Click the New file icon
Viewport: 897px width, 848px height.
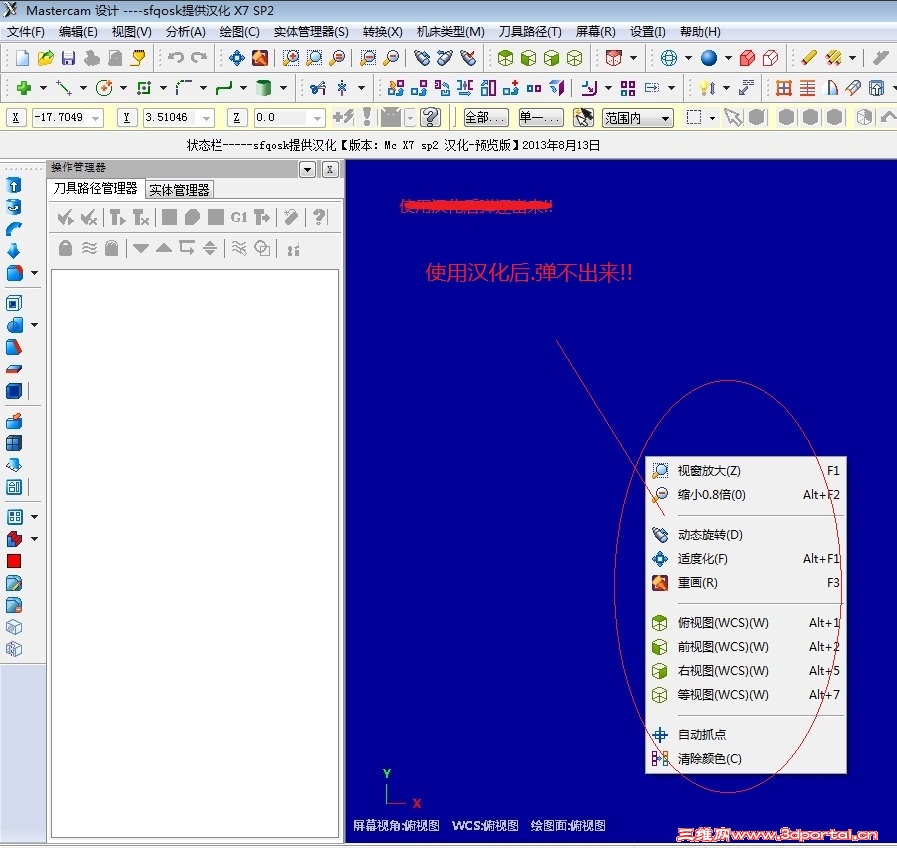22,58
